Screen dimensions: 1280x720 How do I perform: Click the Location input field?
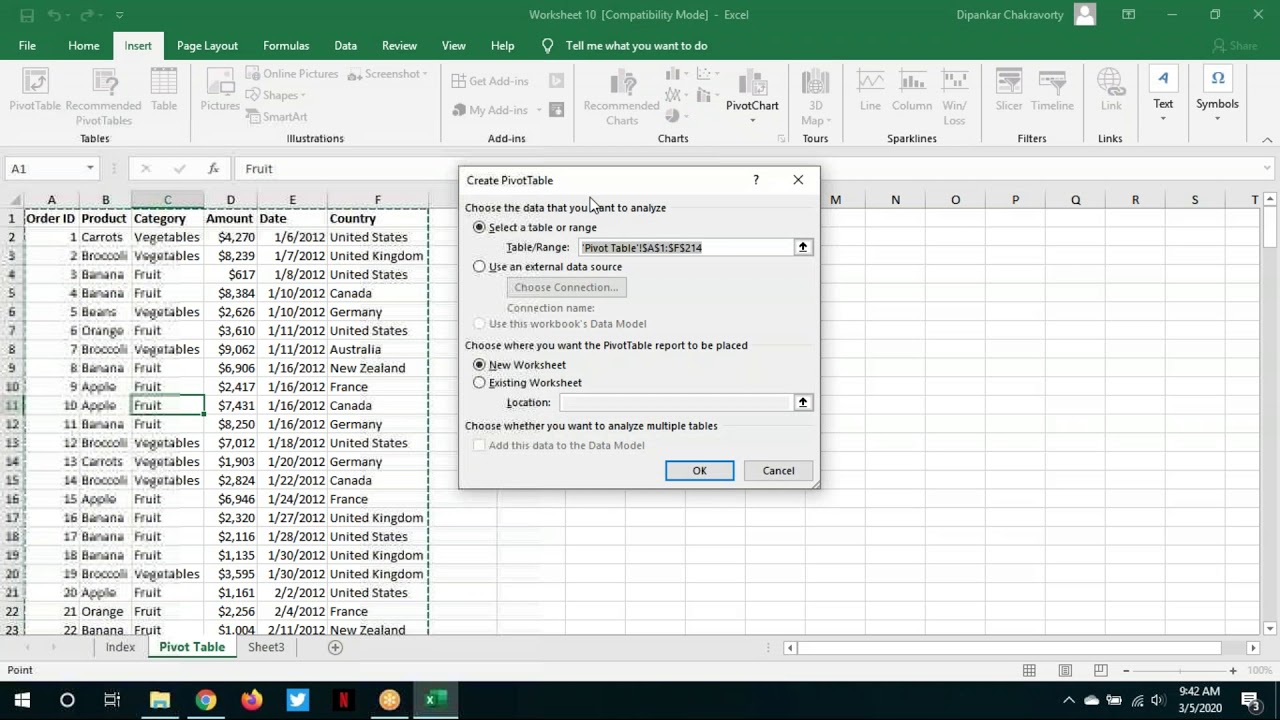[x=675, y=402]
